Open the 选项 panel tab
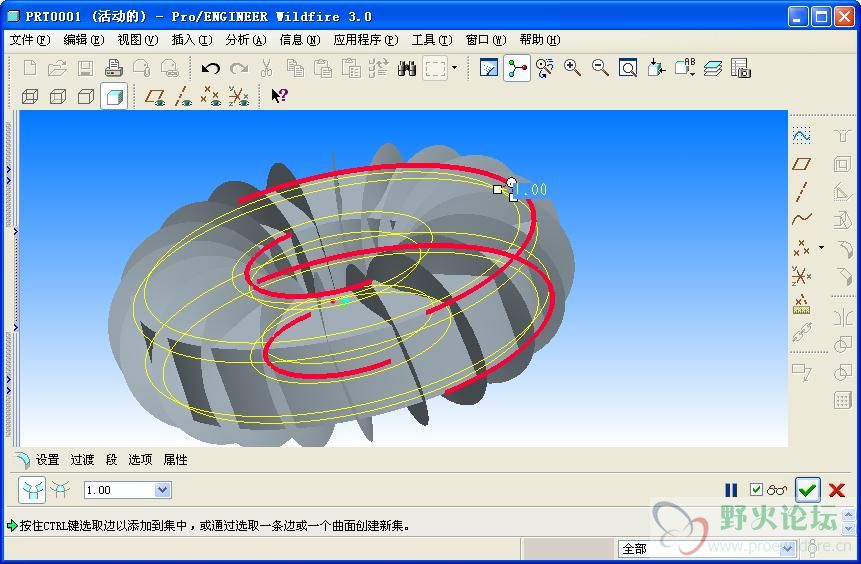The image size is (861, 564). (x=140, y=460)
